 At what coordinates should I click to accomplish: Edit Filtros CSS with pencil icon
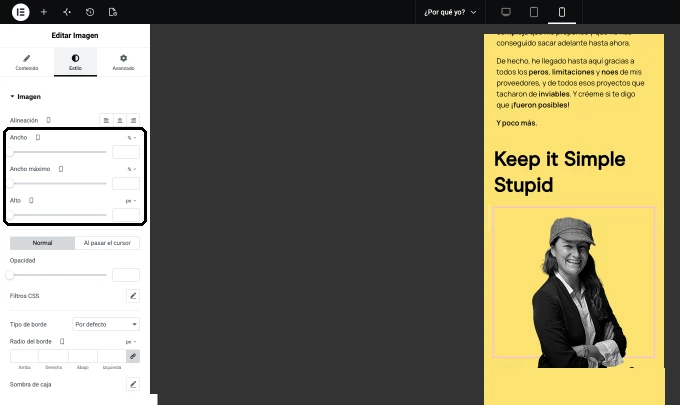[x=133, y=296]
